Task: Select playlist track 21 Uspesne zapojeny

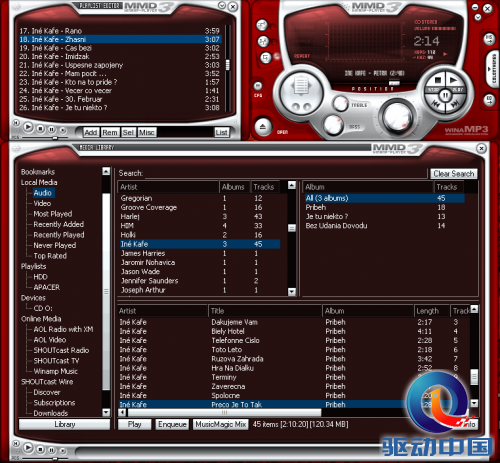Action: point(119,65)
